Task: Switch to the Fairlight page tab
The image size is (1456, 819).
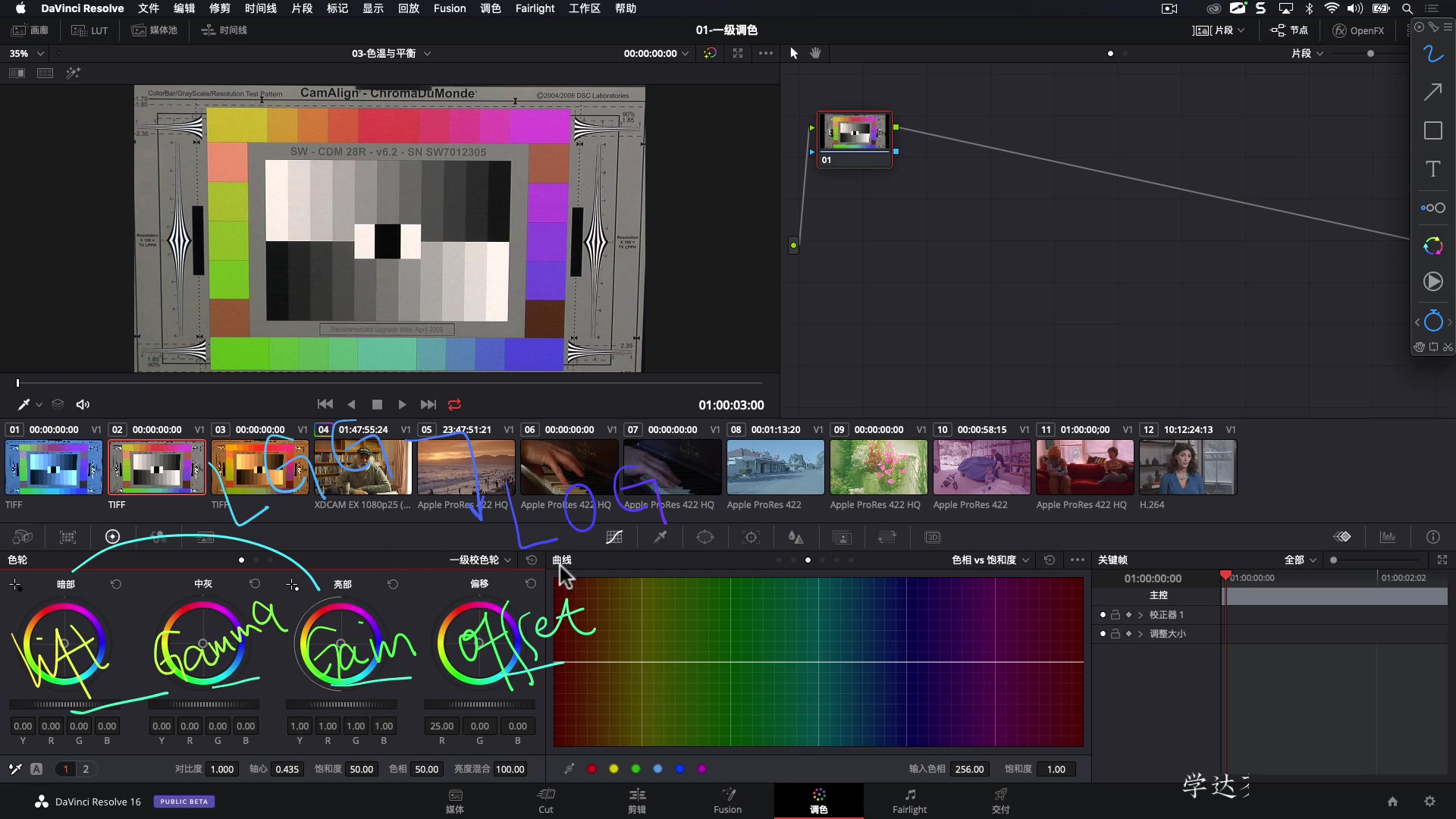Action: [x=909, y=802]
